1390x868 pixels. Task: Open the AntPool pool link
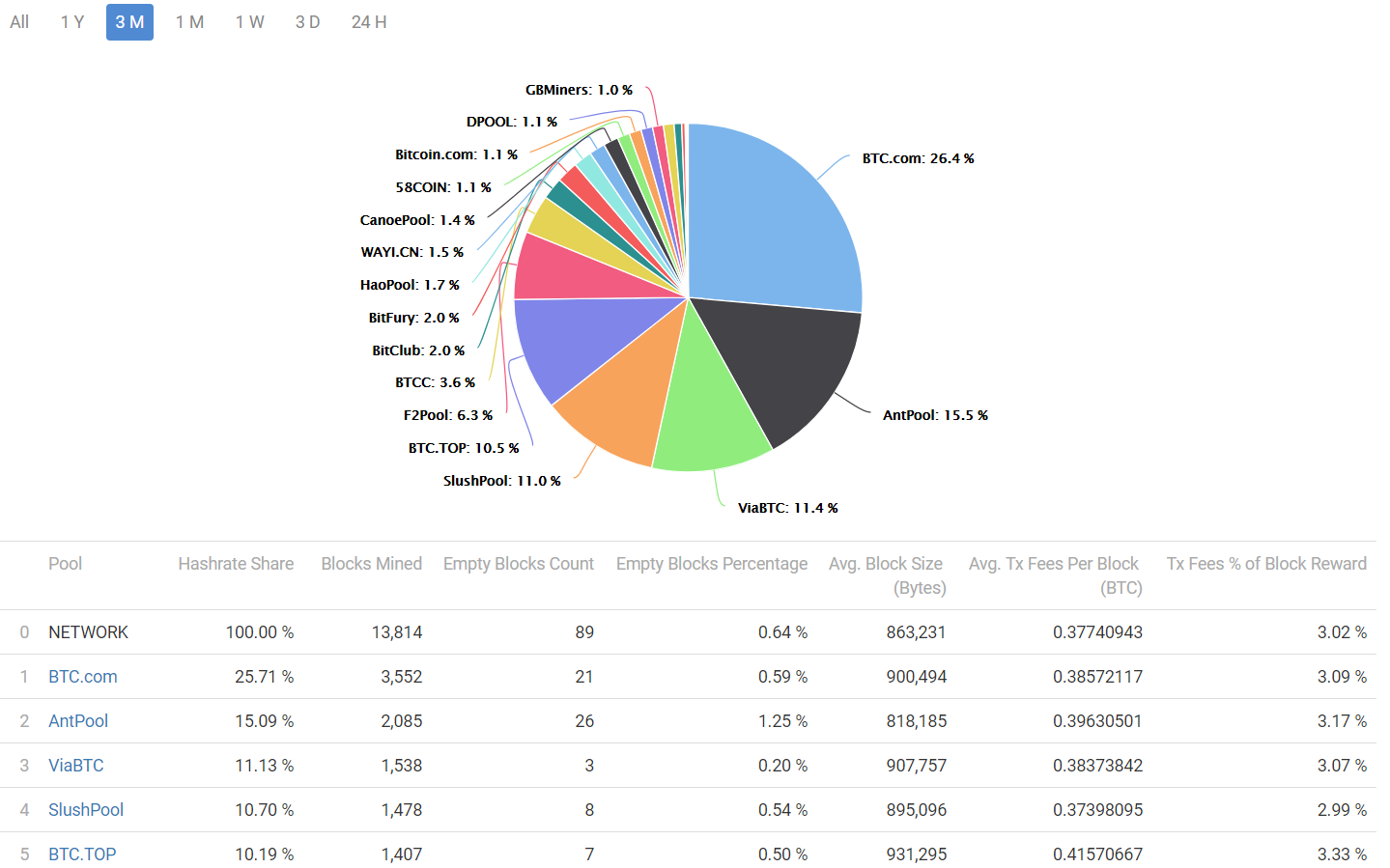pos(78,721)
